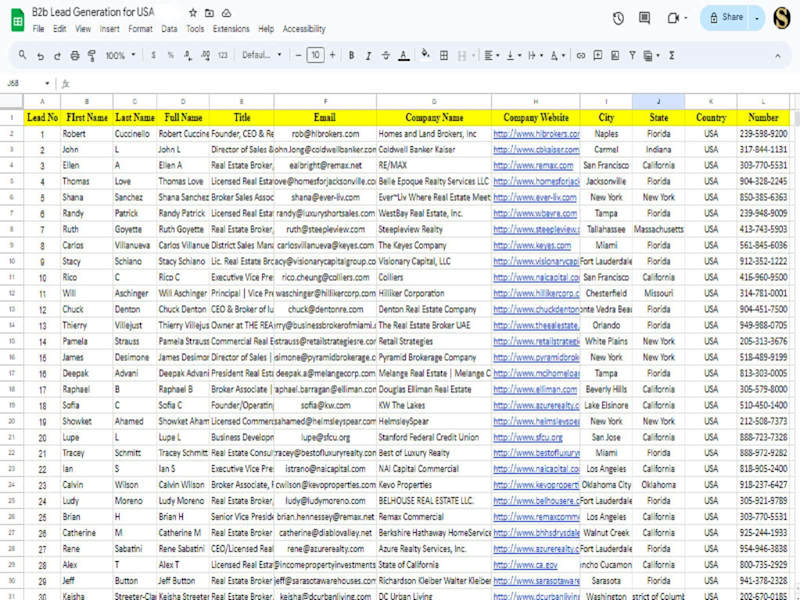This screenshot has width=800, height=600.
Task: Format cell as percent
Action: (x=170, y=55)
